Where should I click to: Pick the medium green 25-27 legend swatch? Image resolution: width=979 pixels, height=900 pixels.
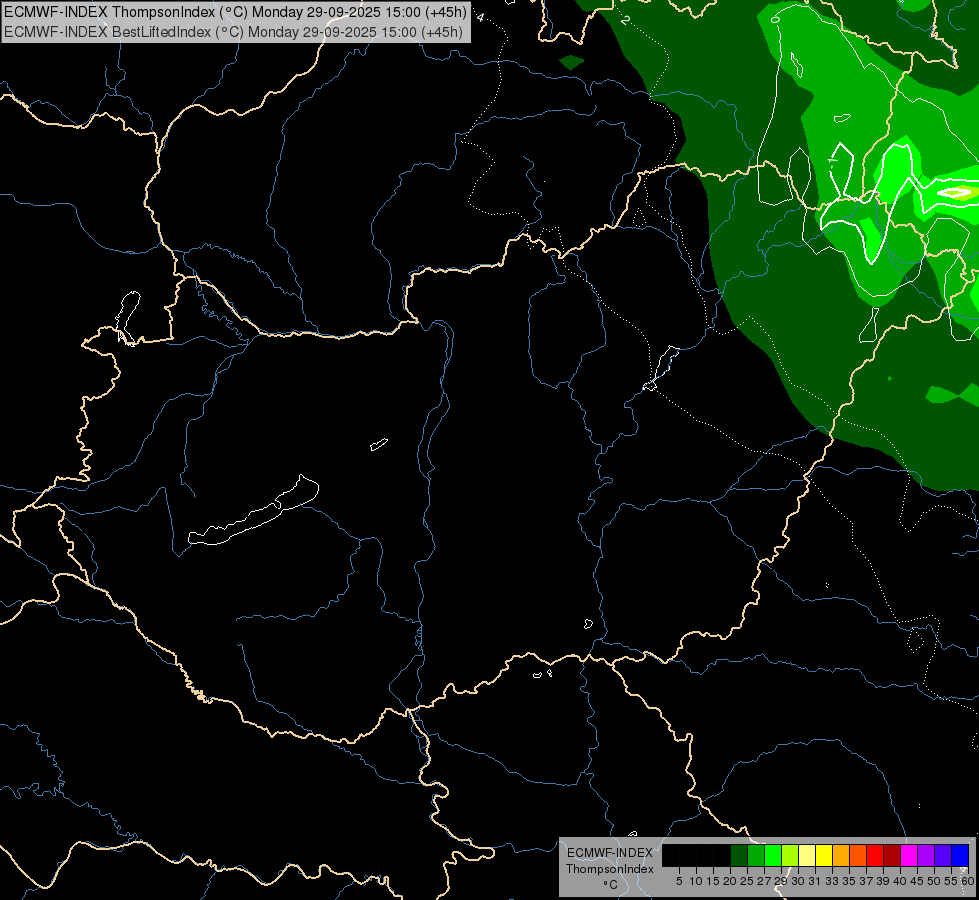tap(755, 856)
